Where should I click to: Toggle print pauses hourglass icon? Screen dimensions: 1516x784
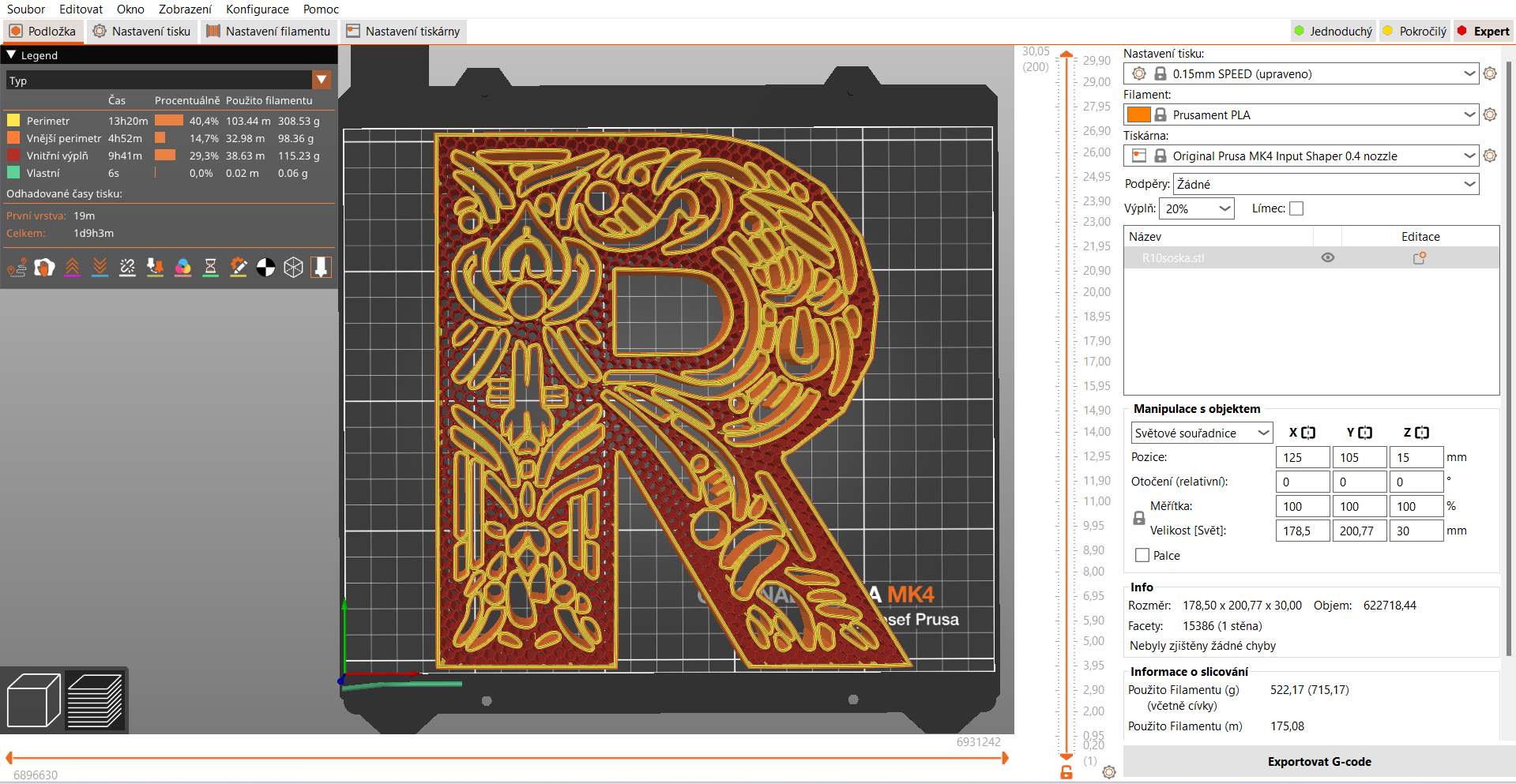pyautogui.click(x=211, y=268)
